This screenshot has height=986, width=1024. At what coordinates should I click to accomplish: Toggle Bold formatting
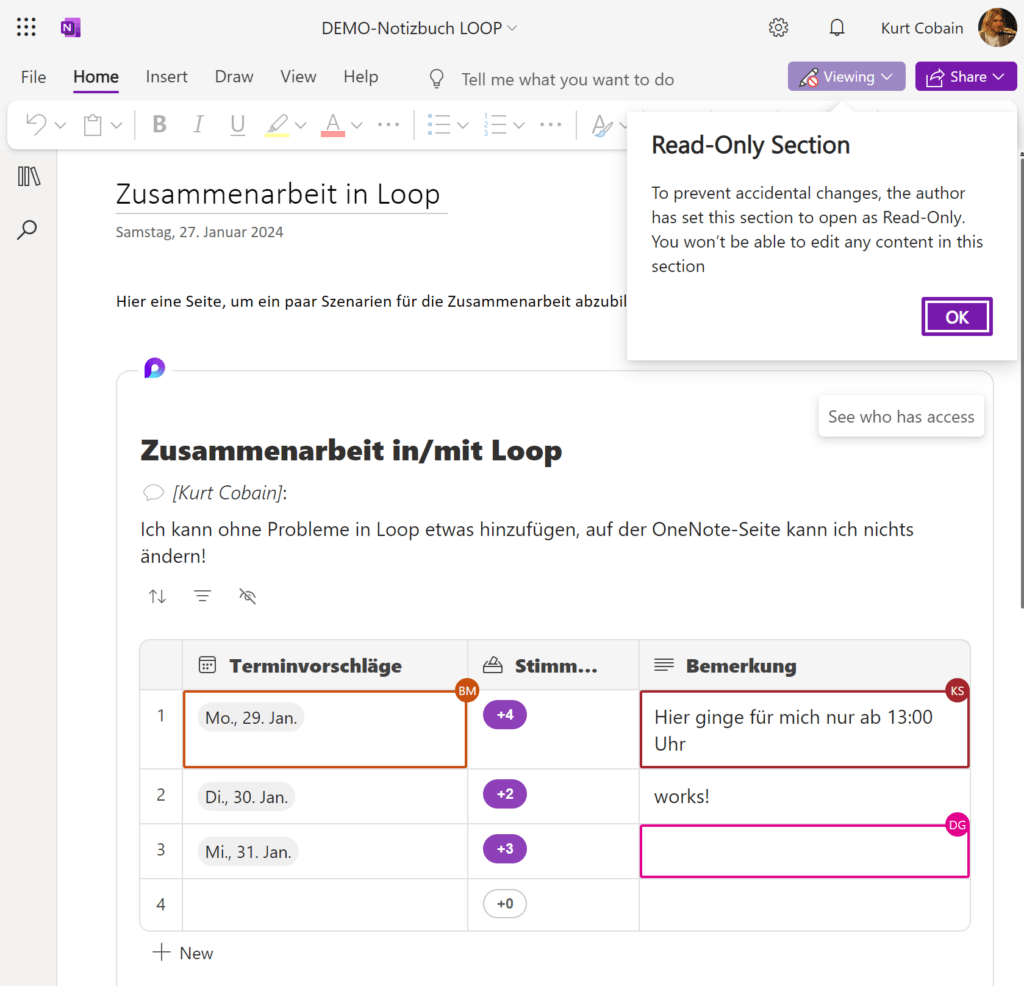(x=159, y=124)
